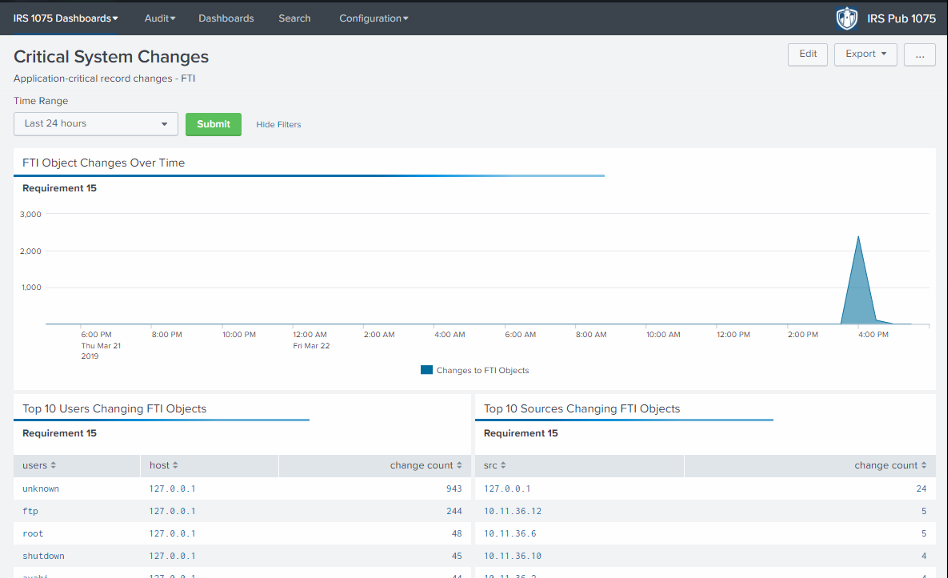Click source 10.11.36.10
This screenshot has height=578, width=948.
513,556
